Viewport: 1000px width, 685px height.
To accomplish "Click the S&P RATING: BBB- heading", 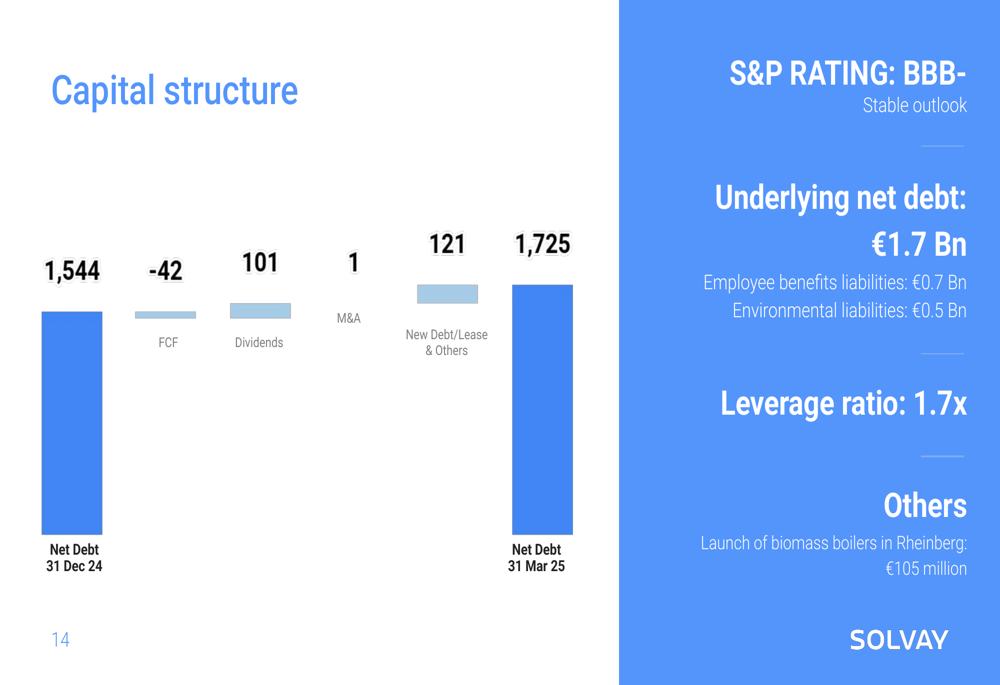I will point(848,73).
